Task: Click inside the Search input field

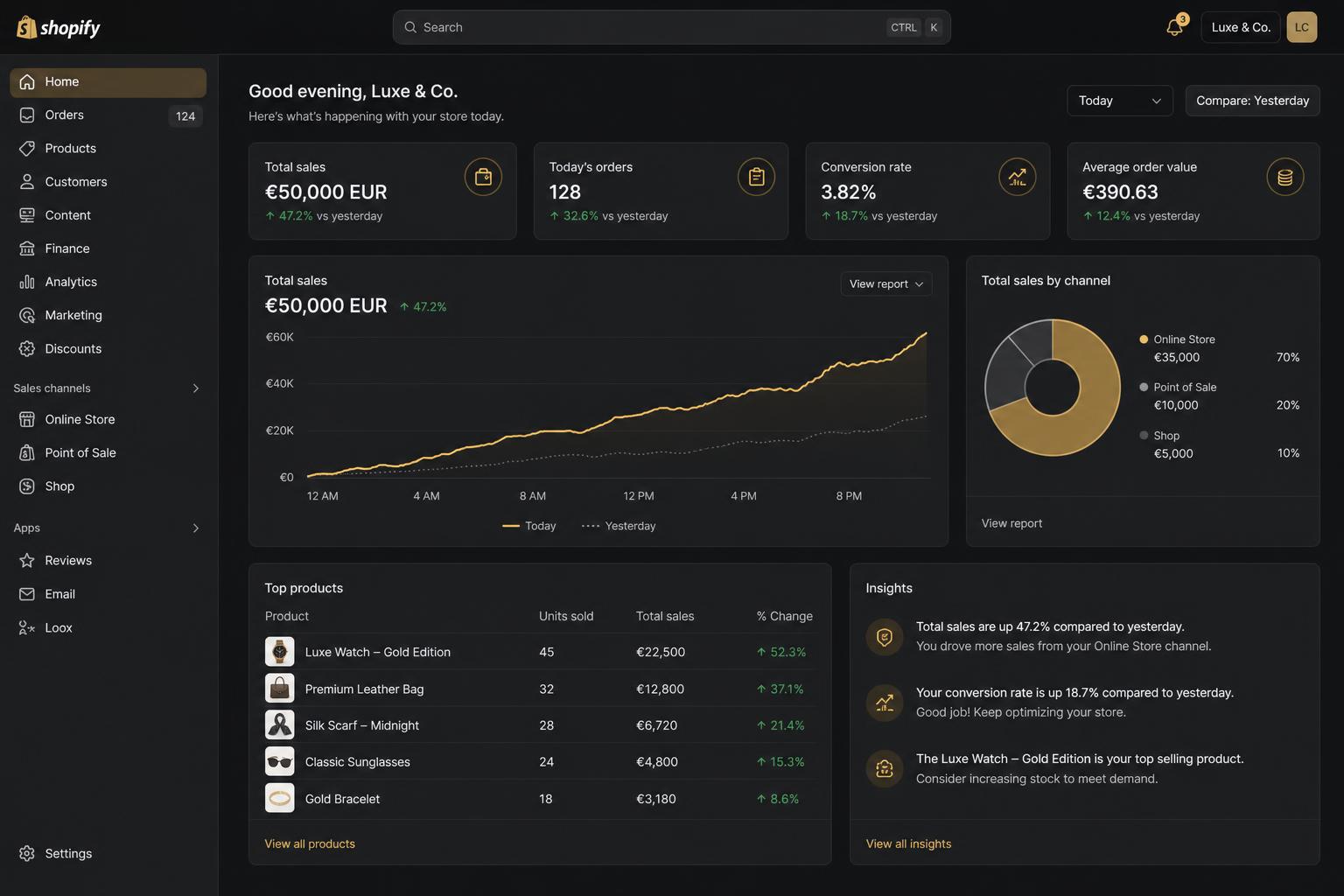Action: [671, 27]
